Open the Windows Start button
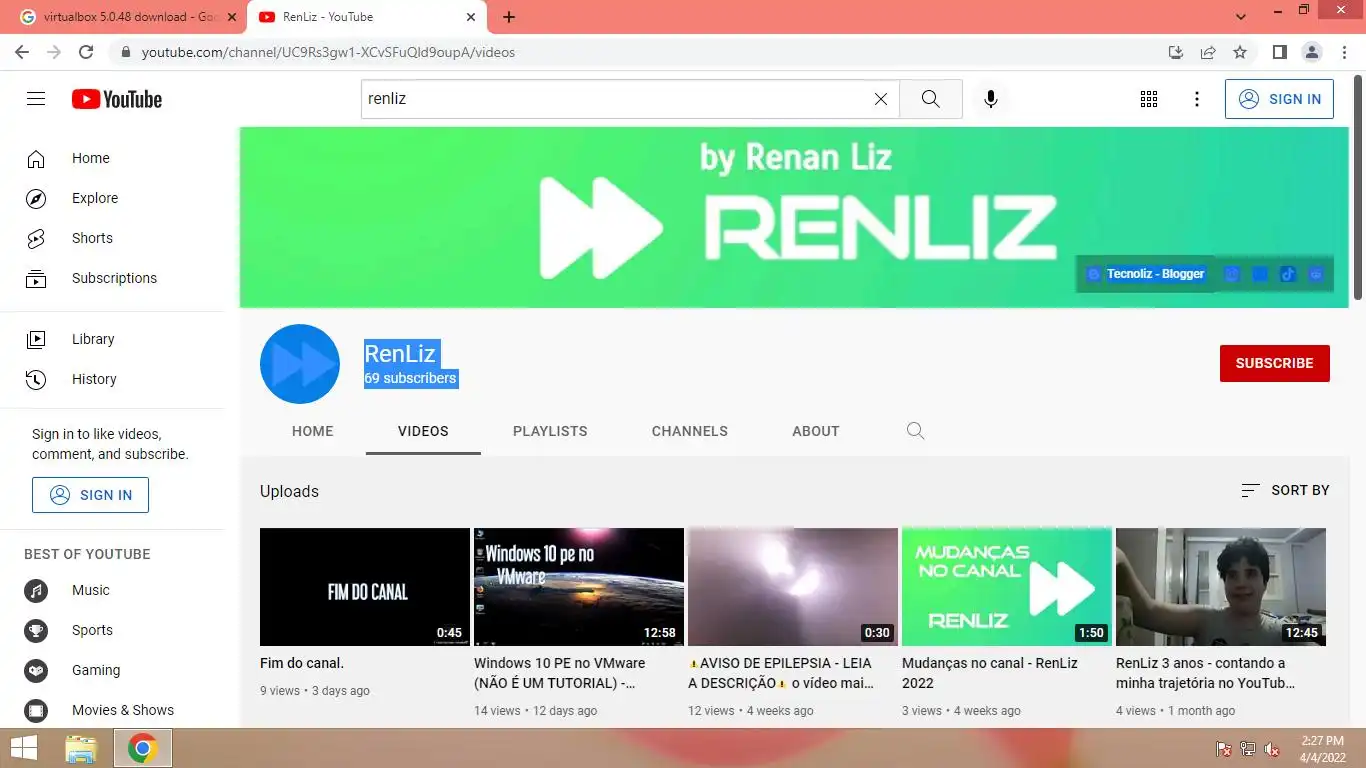Viewport: 1366px width, 768px height. coord(23,748)
